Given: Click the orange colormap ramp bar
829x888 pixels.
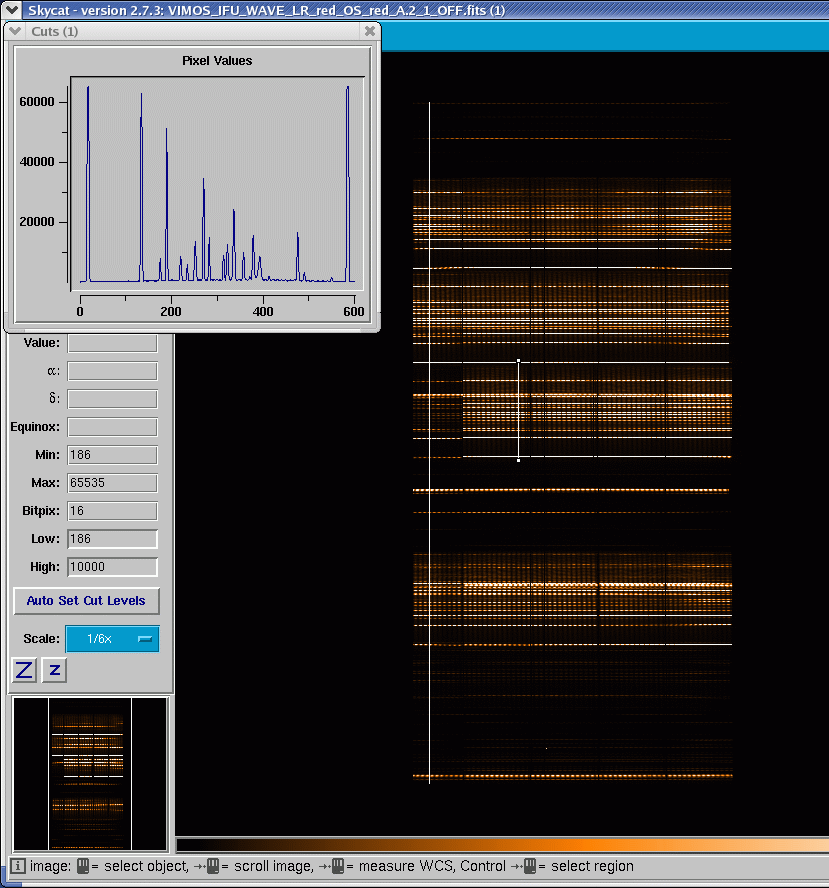Looking at the screenshot, I should pos(502,845).
